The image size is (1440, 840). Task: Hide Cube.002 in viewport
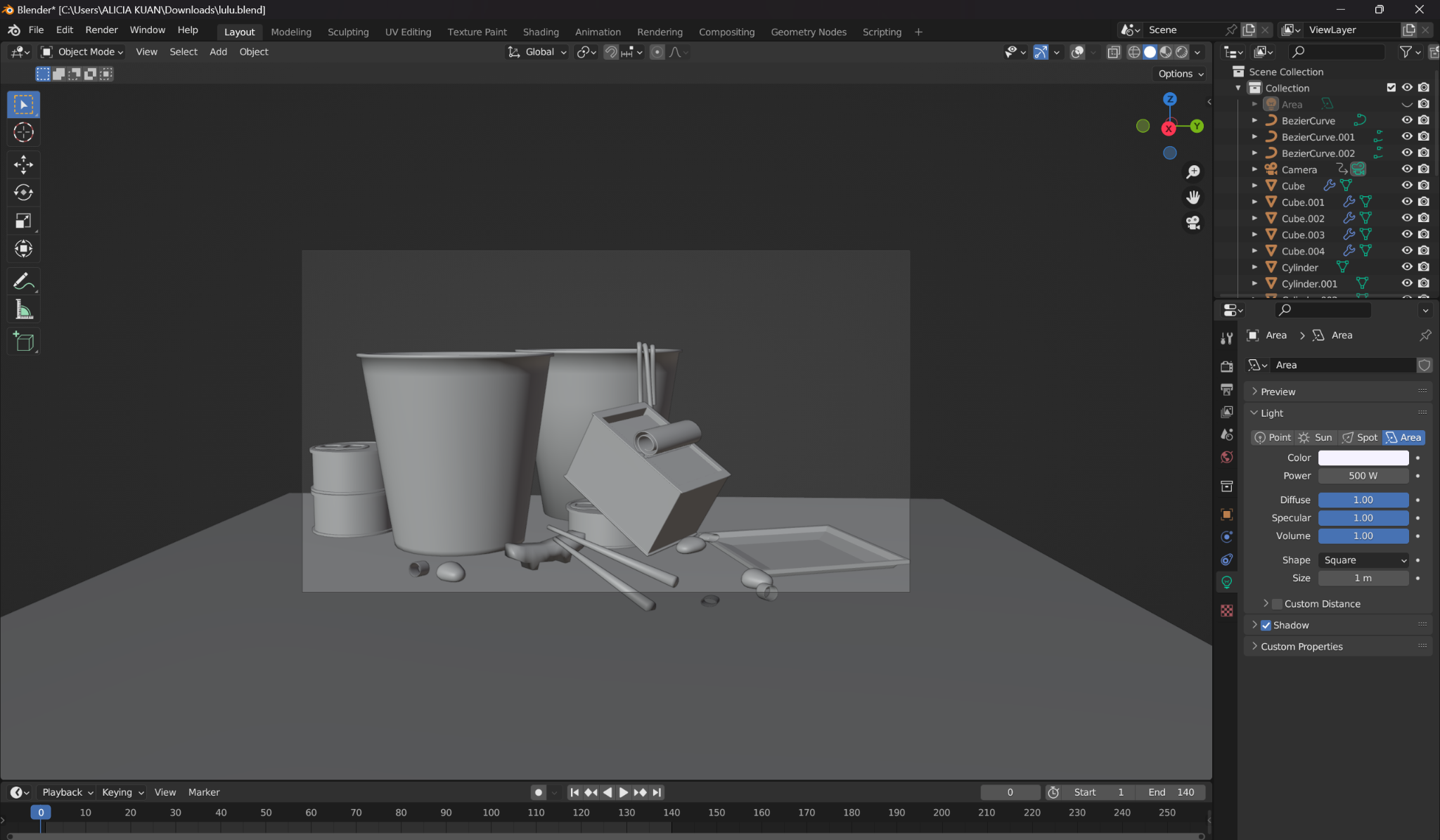tap(1407, 219)
